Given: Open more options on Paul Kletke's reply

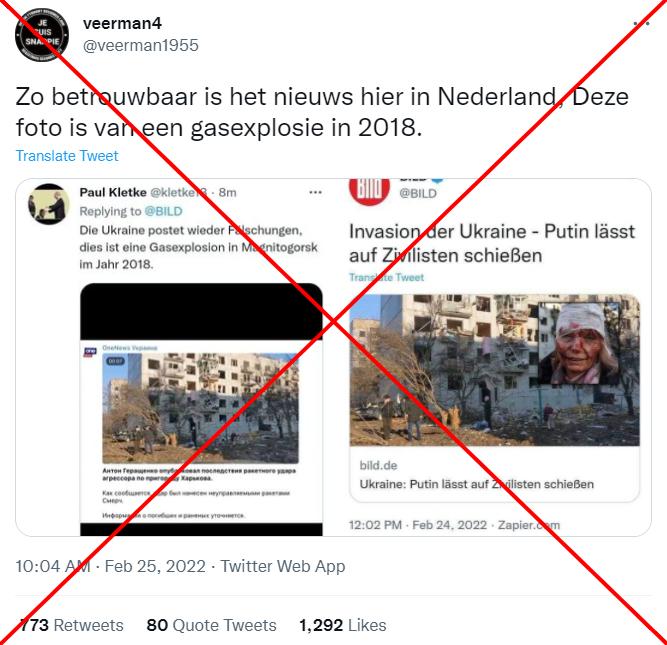Looking at the screenshot, I should pos(315,192).
